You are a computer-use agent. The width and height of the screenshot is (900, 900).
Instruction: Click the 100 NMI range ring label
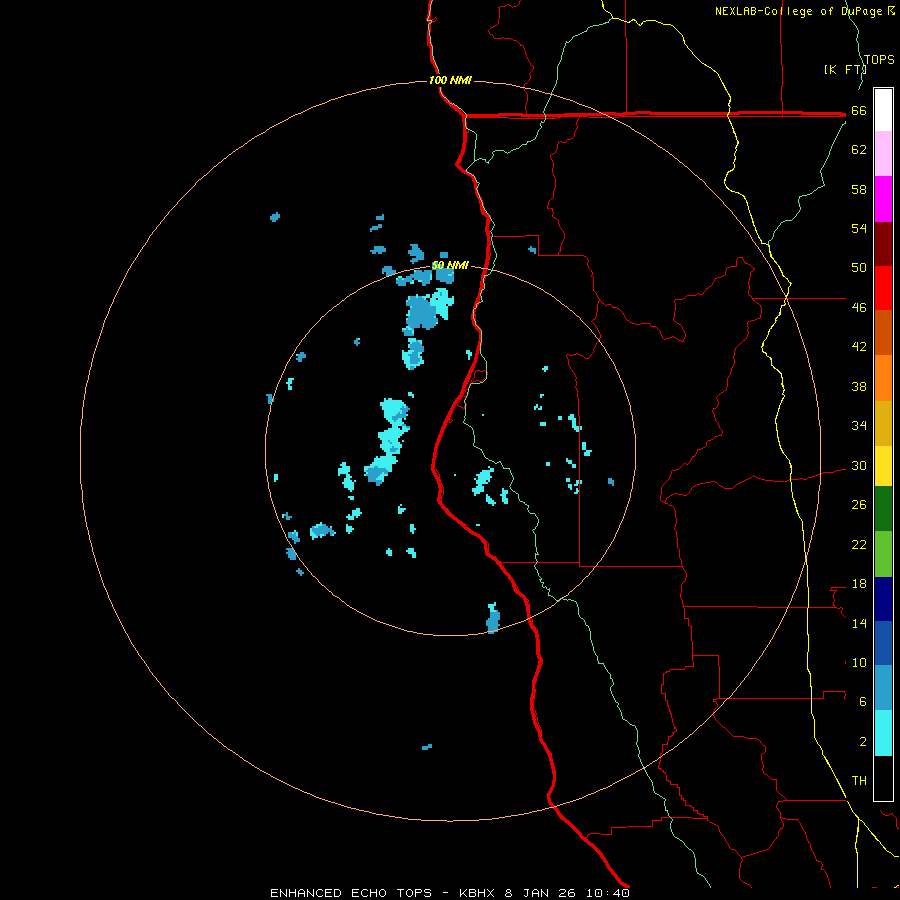451,80
